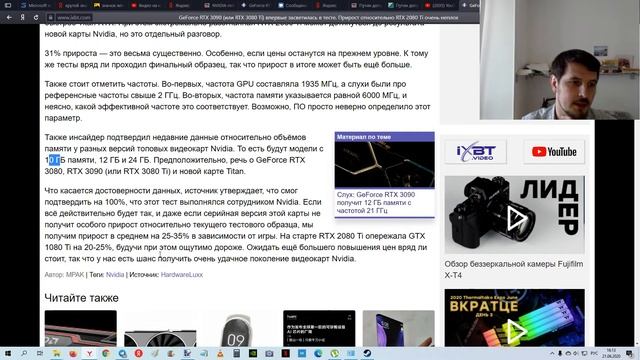Image resolution: width=640 pixels, height=360 pixels.
Task: Play the "ЛИДЕР" camera video thumbnail
Action: click(515, 215)
